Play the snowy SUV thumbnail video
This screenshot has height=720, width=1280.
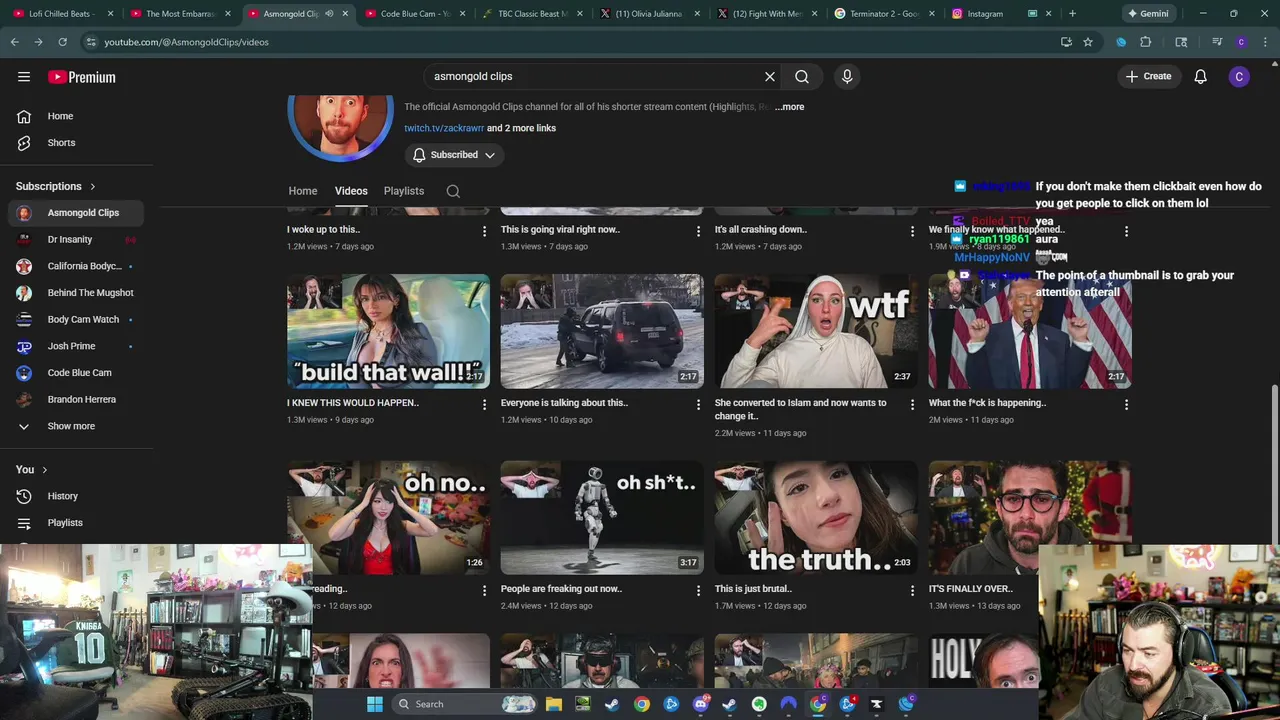click(602, 331)
